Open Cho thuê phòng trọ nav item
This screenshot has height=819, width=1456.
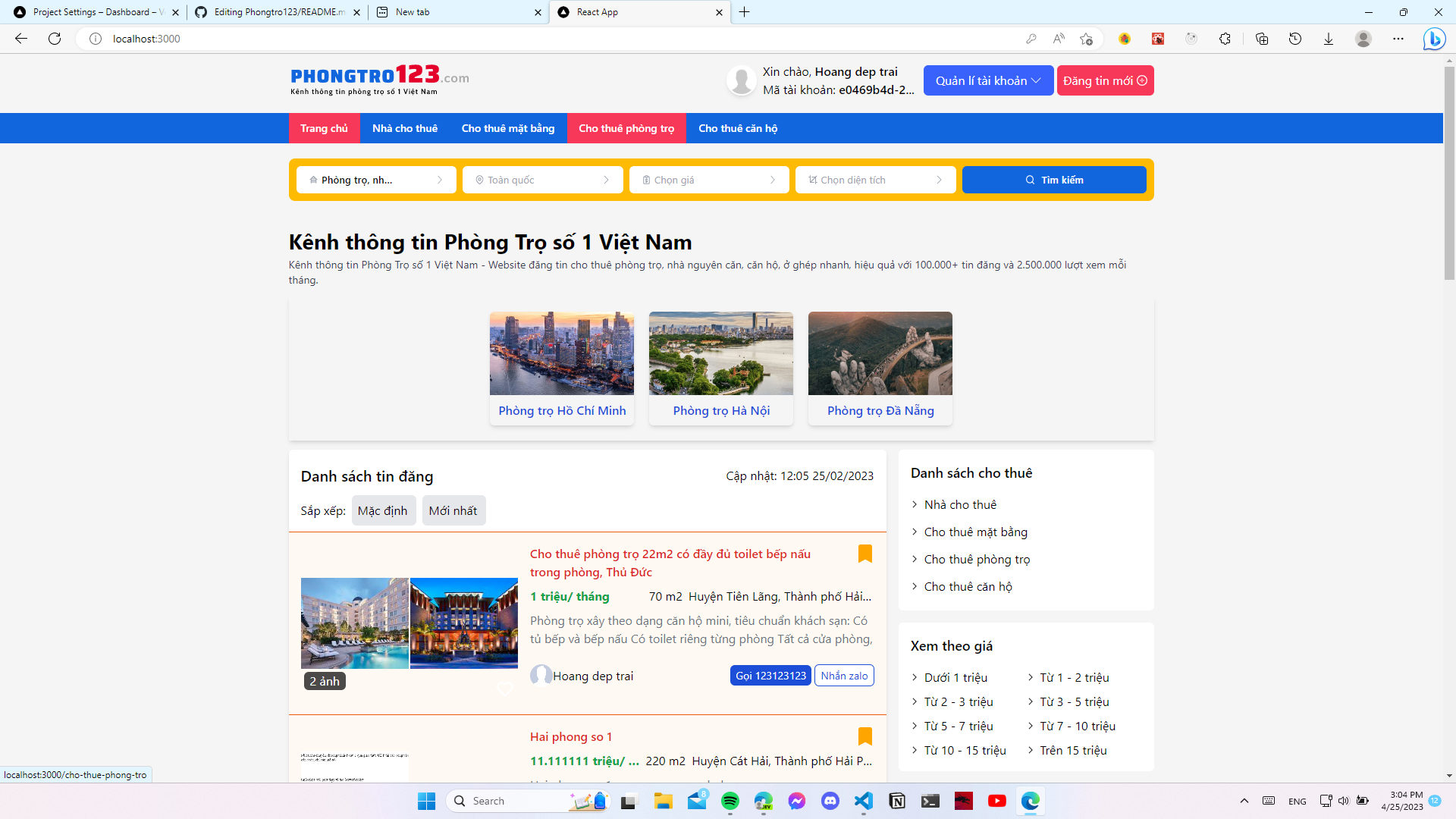(626, 128)
